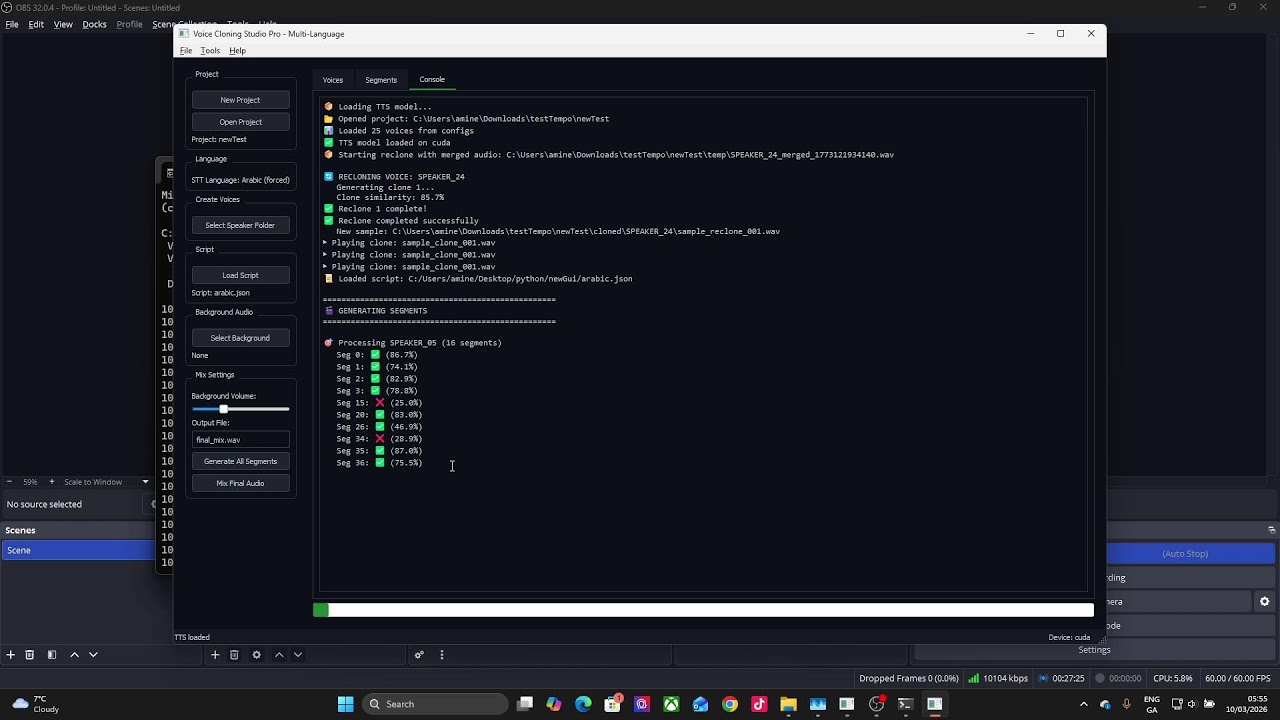The width and height of the screenshot is (1280, 720).
Task: Delete selected source with Sources trash icon
Action: pyautogui.click(x=234, y=655)
